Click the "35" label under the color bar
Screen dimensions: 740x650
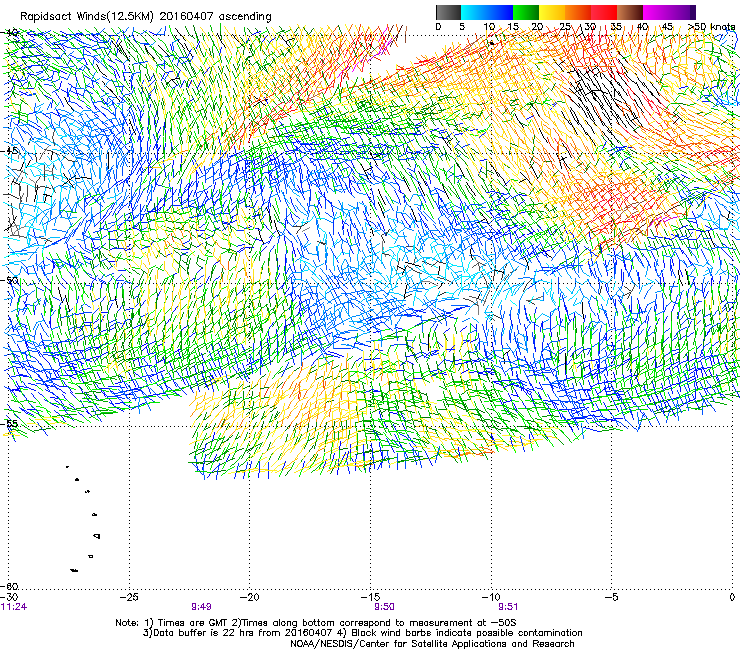pos(615,27)
